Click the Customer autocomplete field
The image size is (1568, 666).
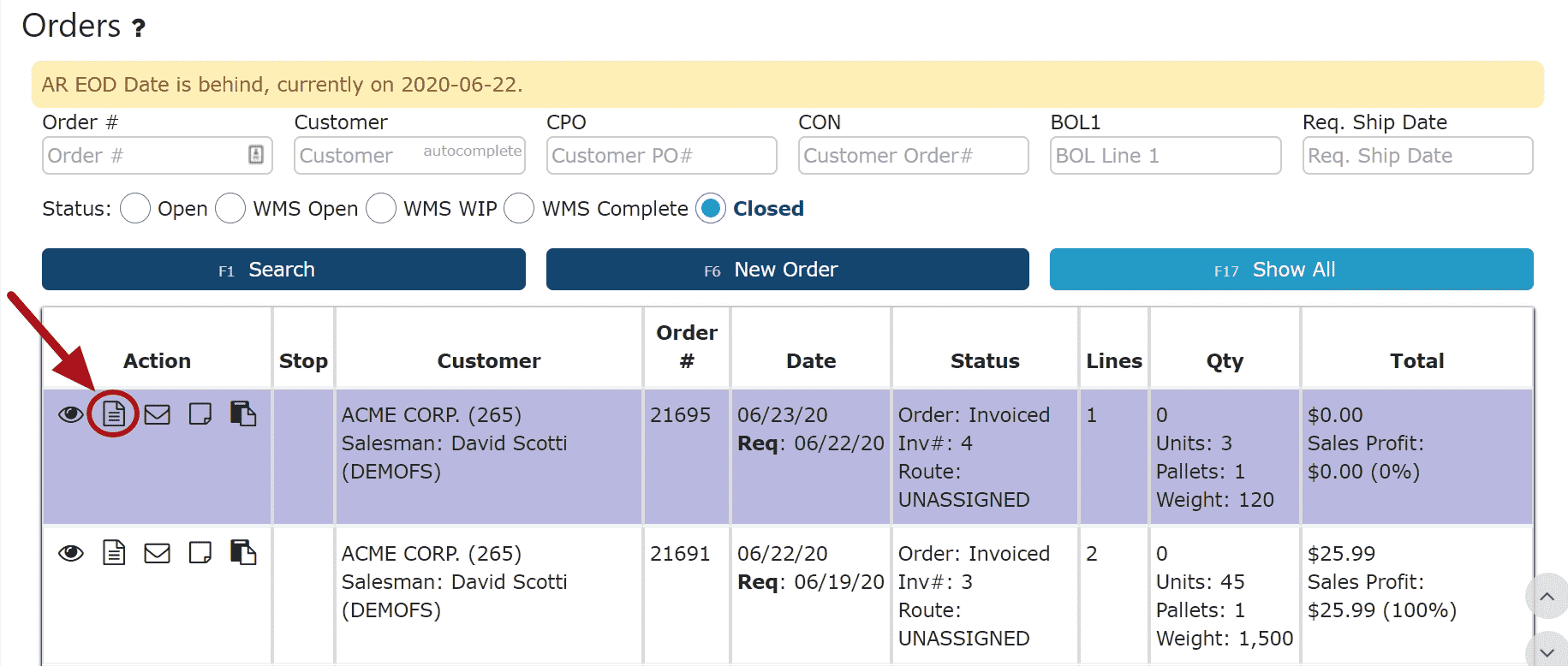point(409,156)
